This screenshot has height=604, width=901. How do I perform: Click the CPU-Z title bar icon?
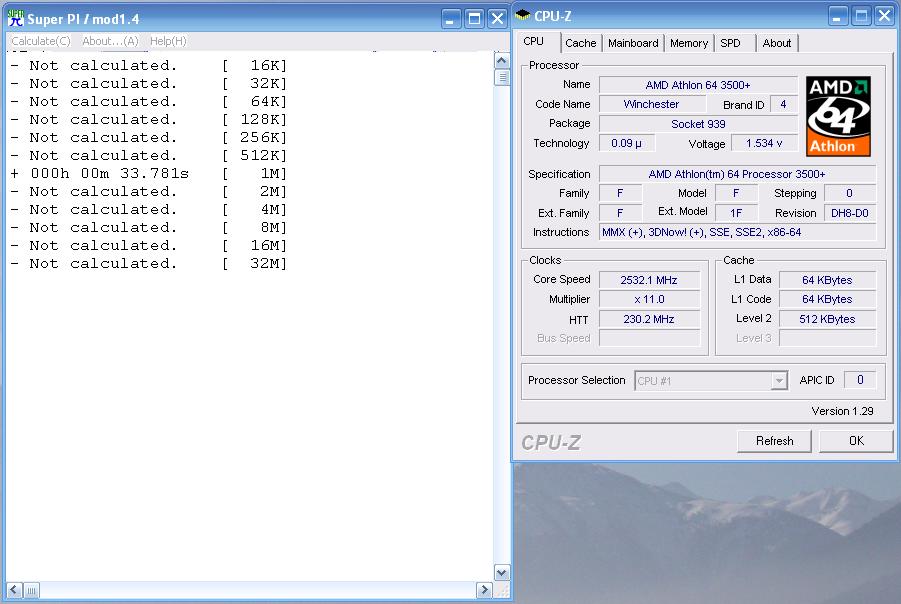[522, 16]
